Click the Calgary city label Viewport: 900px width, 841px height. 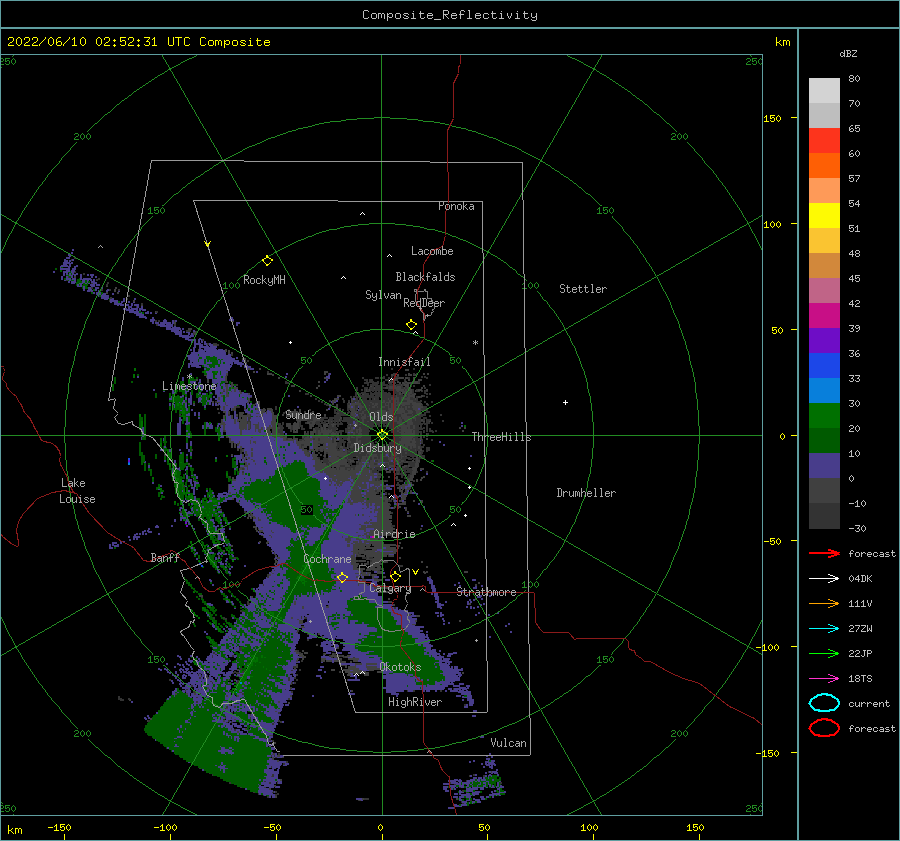point(390,588)
